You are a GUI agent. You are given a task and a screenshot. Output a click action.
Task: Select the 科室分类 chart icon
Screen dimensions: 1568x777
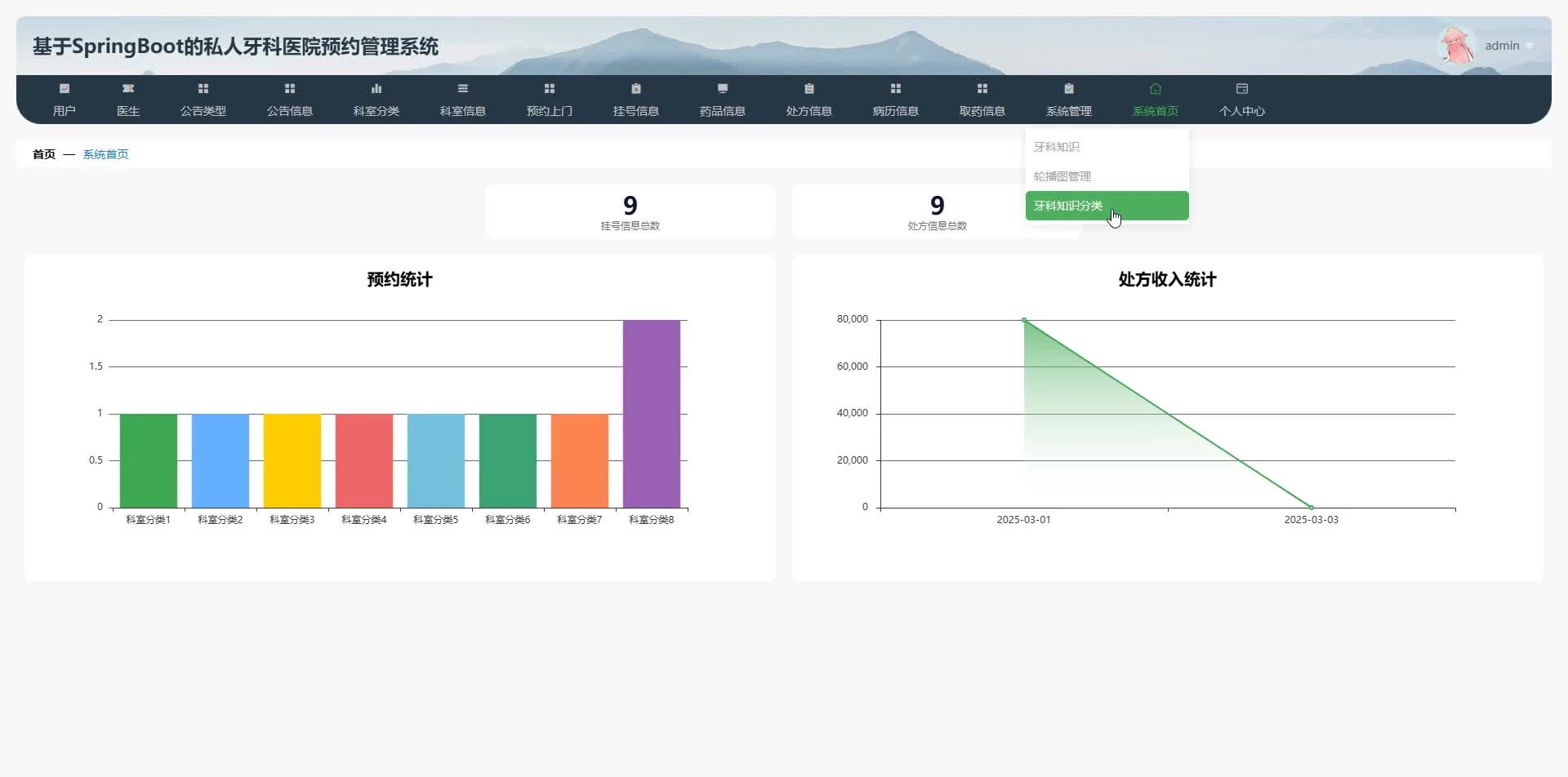tap(376, 88)
